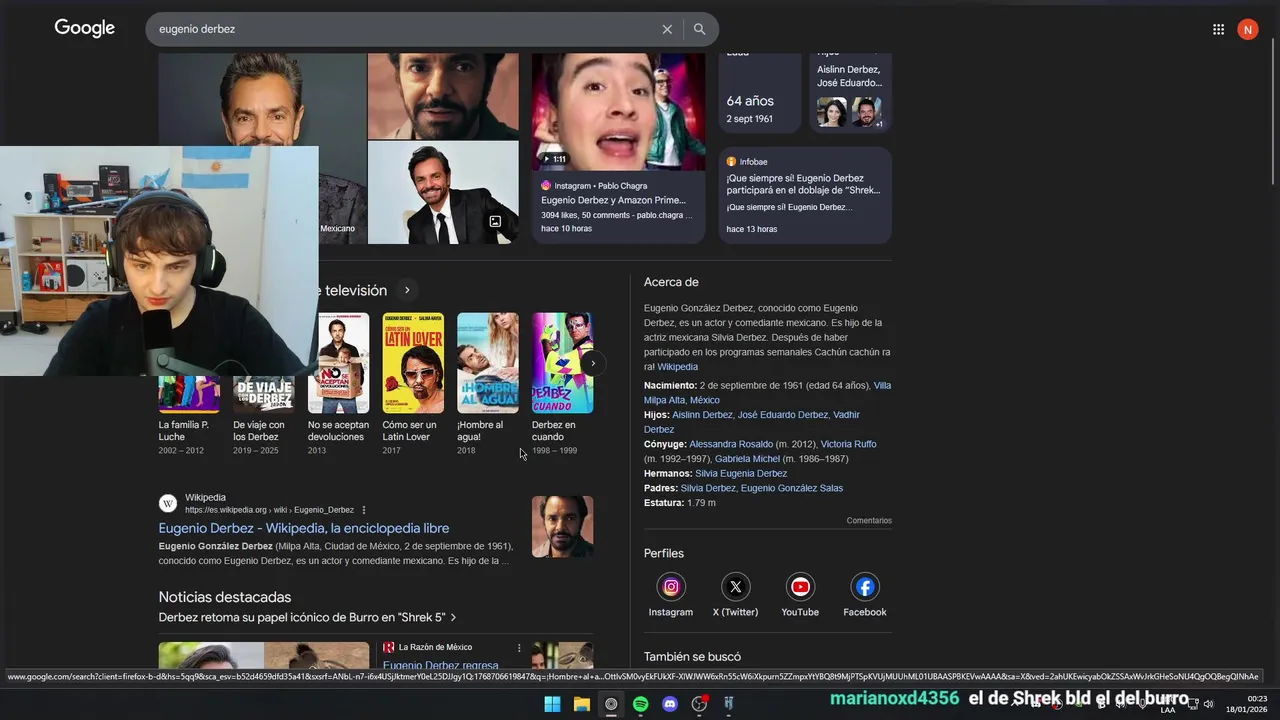Open the Wikipedia link in Acerca de
This screenshot has height=720, width=1280.
[678, 367]
